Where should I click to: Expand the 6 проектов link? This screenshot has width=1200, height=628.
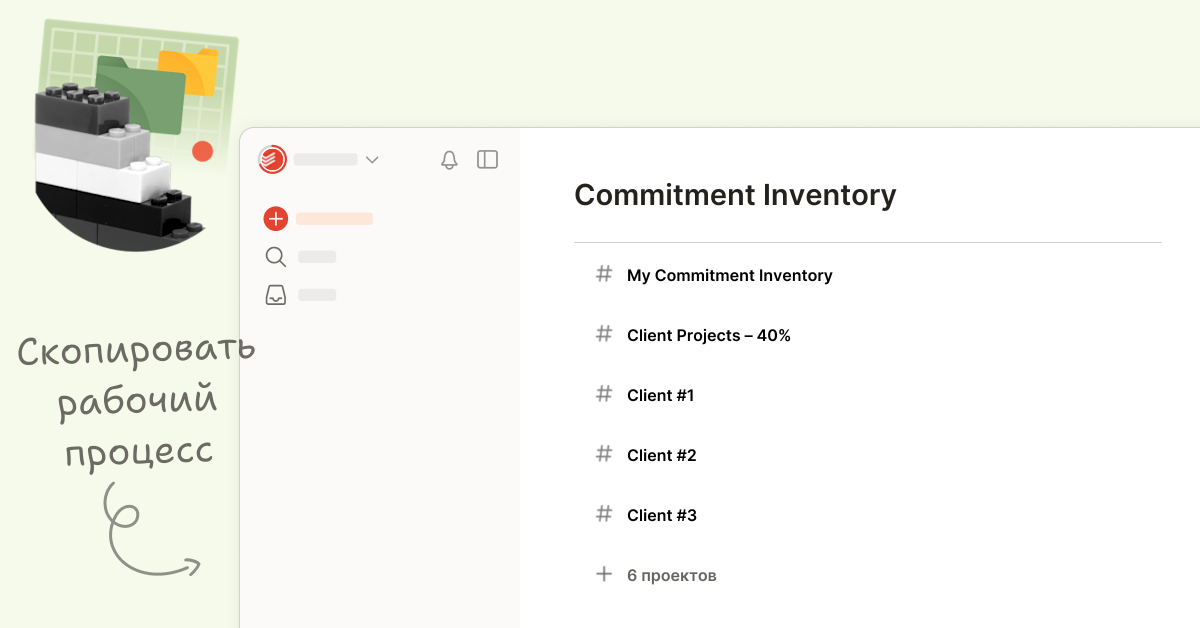tap(671, 575)
